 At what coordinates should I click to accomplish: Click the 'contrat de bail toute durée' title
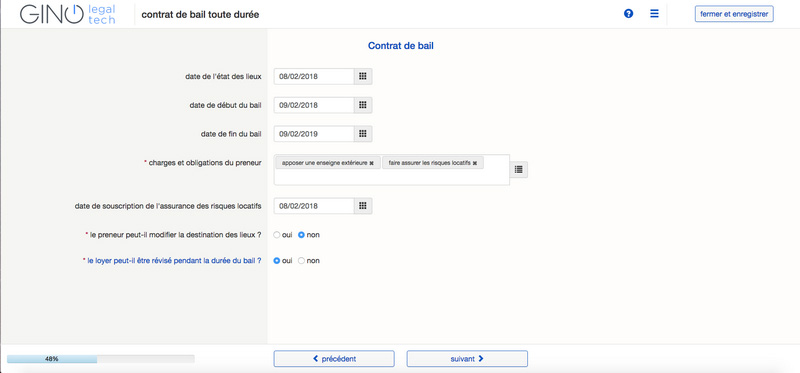200,15
